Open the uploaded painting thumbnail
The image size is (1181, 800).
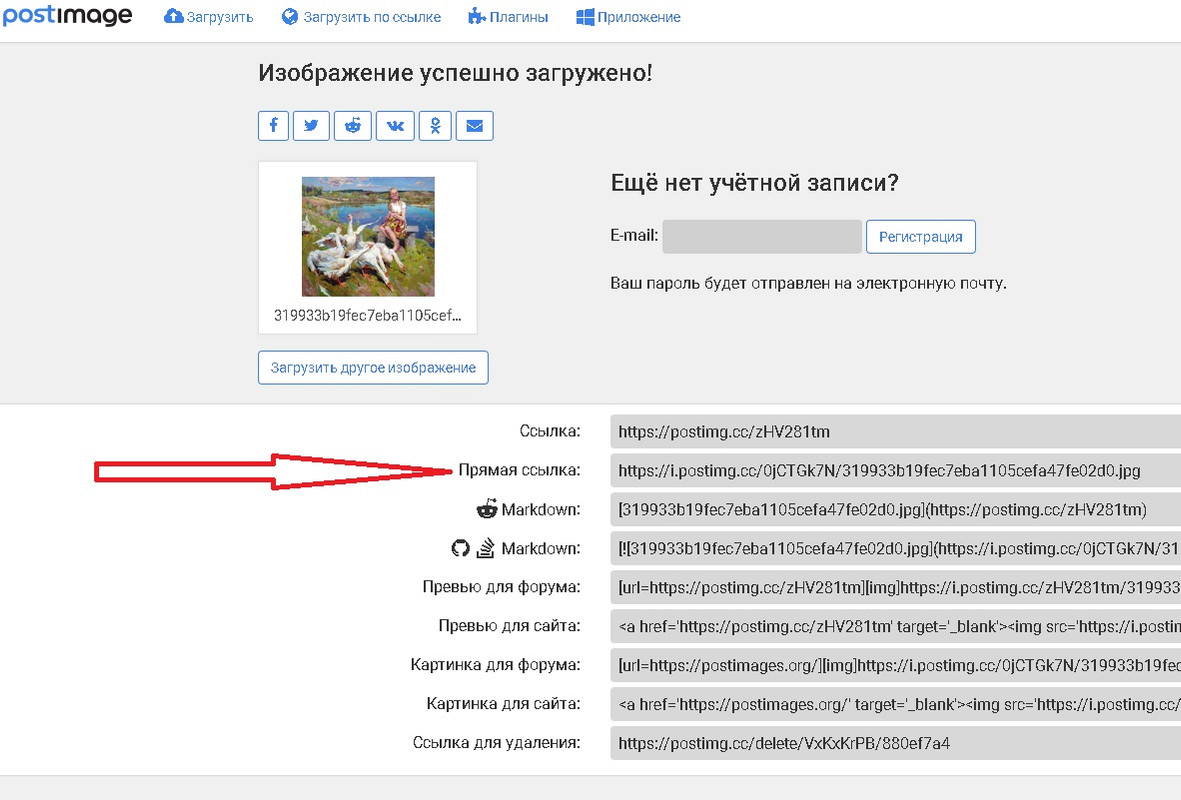coord(368,237)
